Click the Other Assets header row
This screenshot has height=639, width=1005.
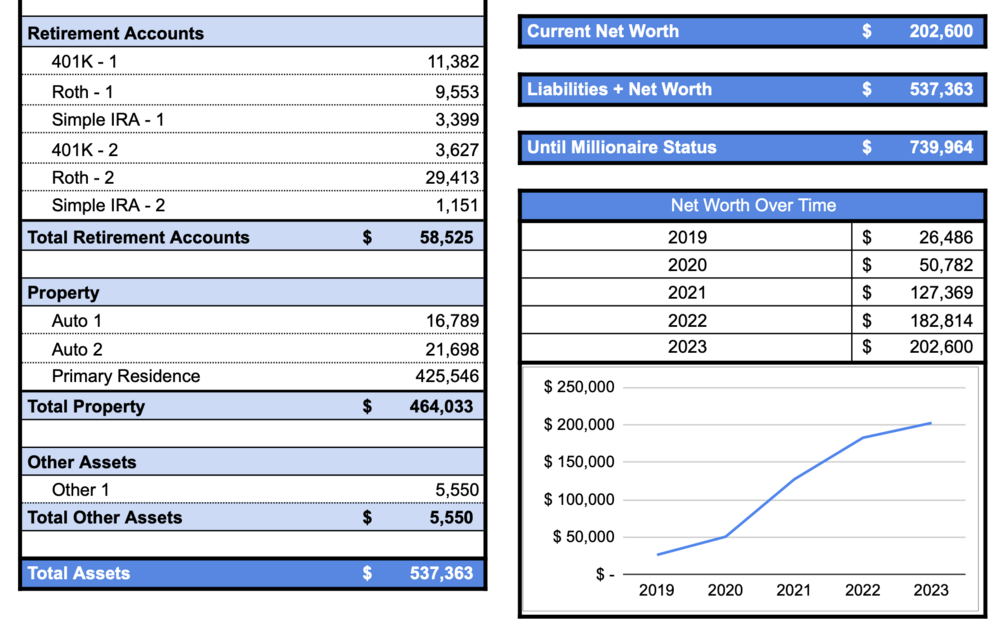tap(253, 462)
